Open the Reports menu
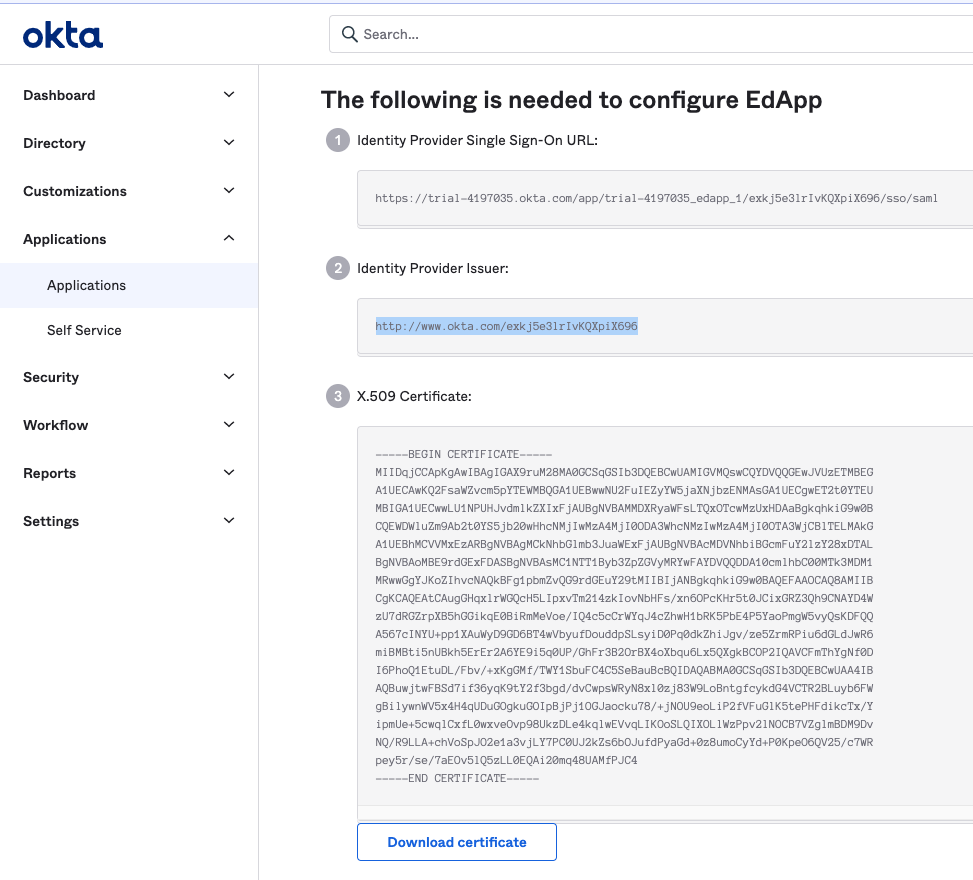The width and height of the screenshot is (973, 880). [x=49, y=473]
